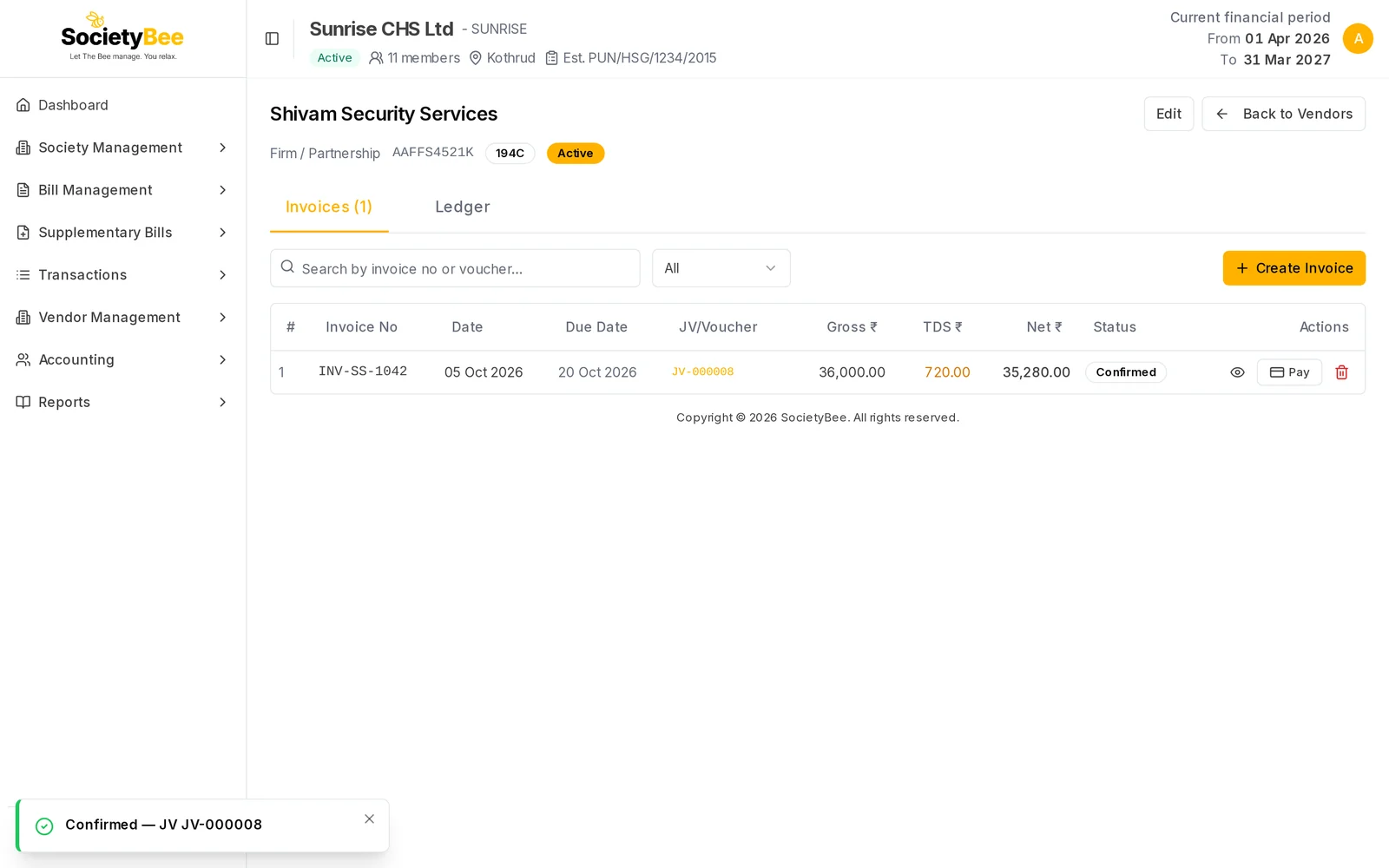
Task: Click the Society Management building icon
Action: coord(23,148)
